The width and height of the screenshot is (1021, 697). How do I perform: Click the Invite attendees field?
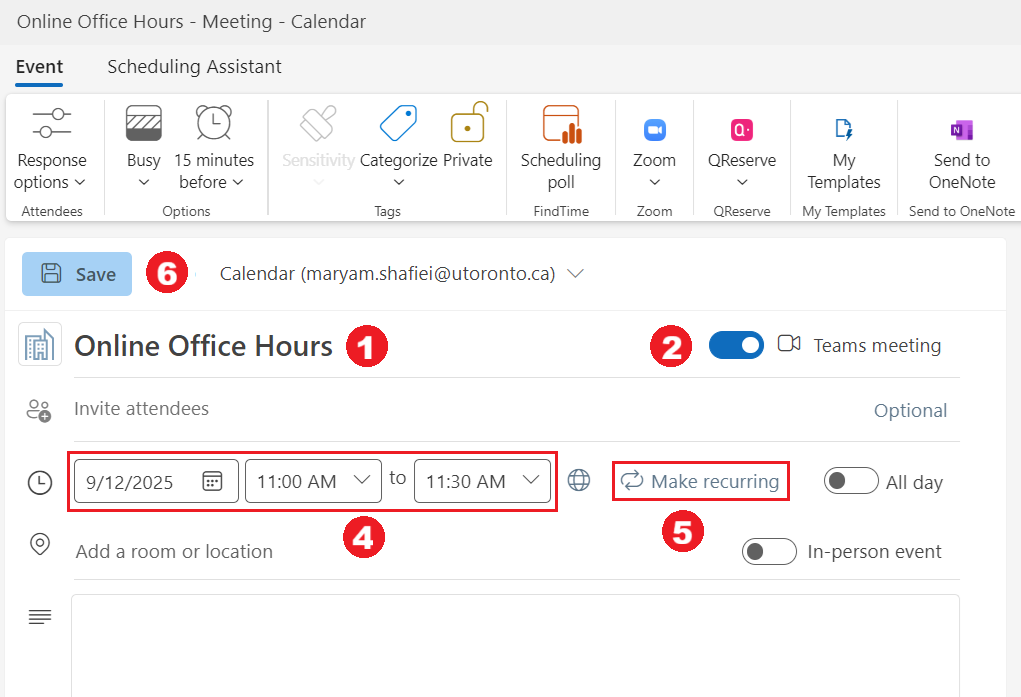pos(140,408)
